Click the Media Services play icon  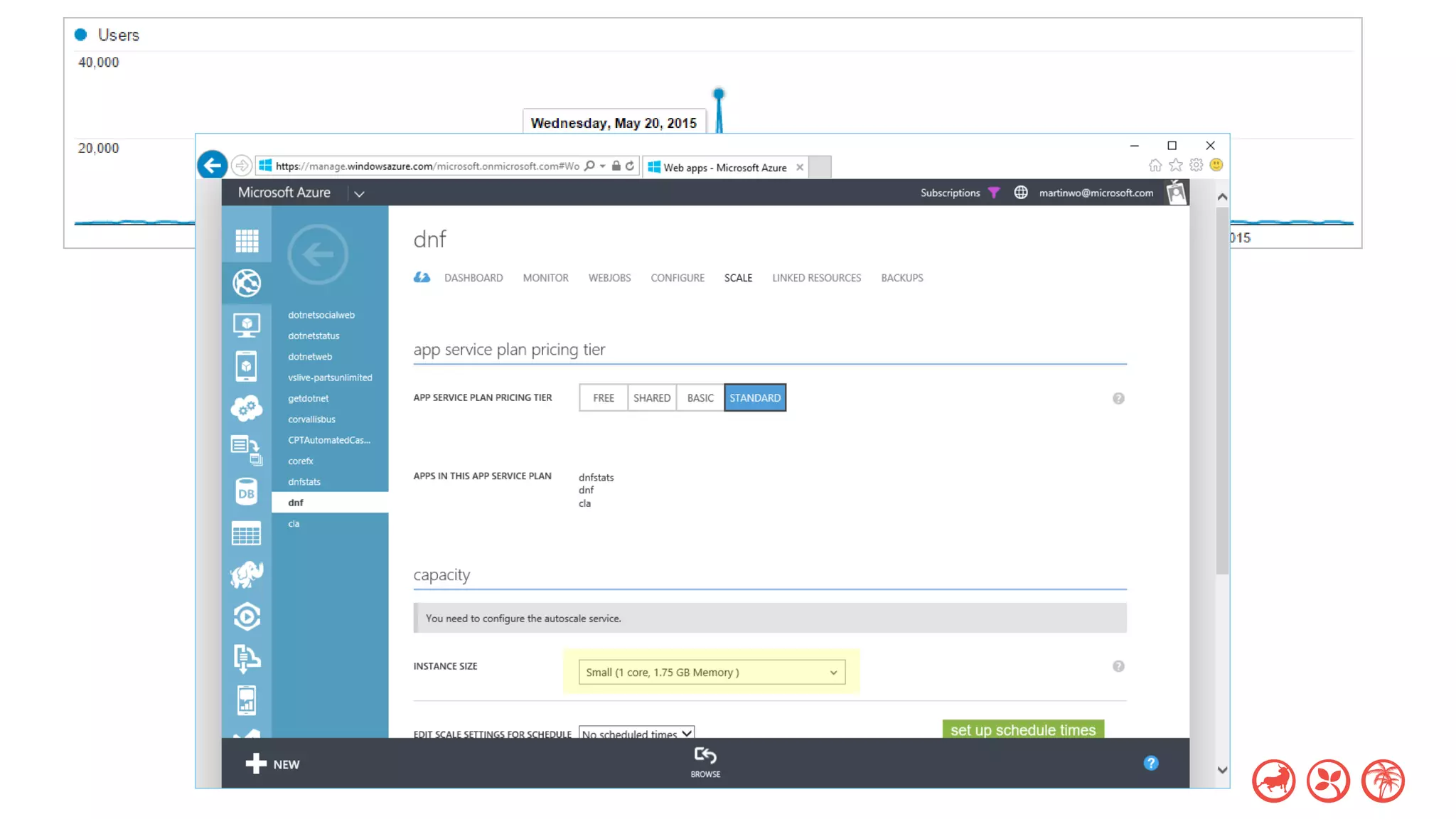[x=246, y=616]
